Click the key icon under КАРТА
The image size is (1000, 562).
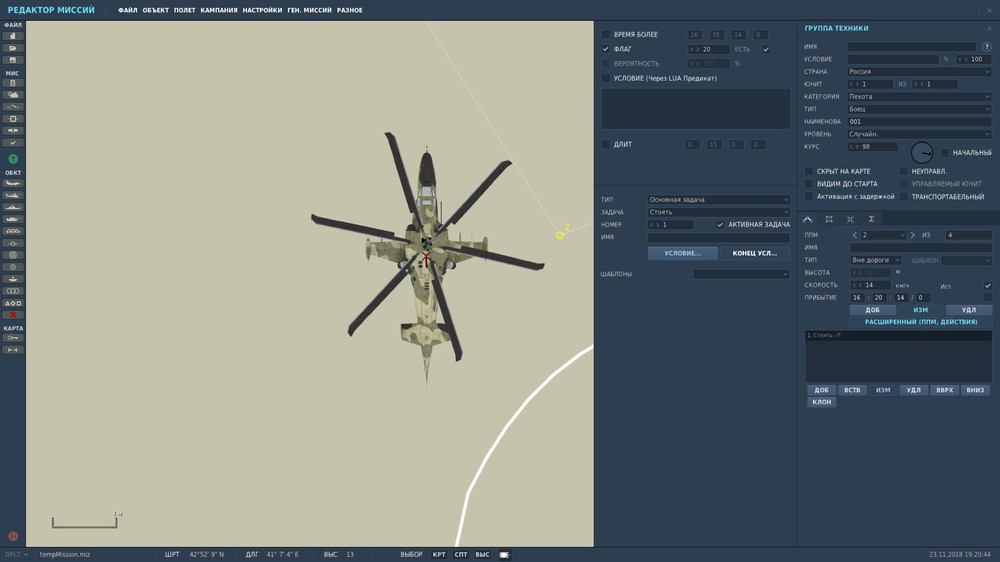point(13,338)
